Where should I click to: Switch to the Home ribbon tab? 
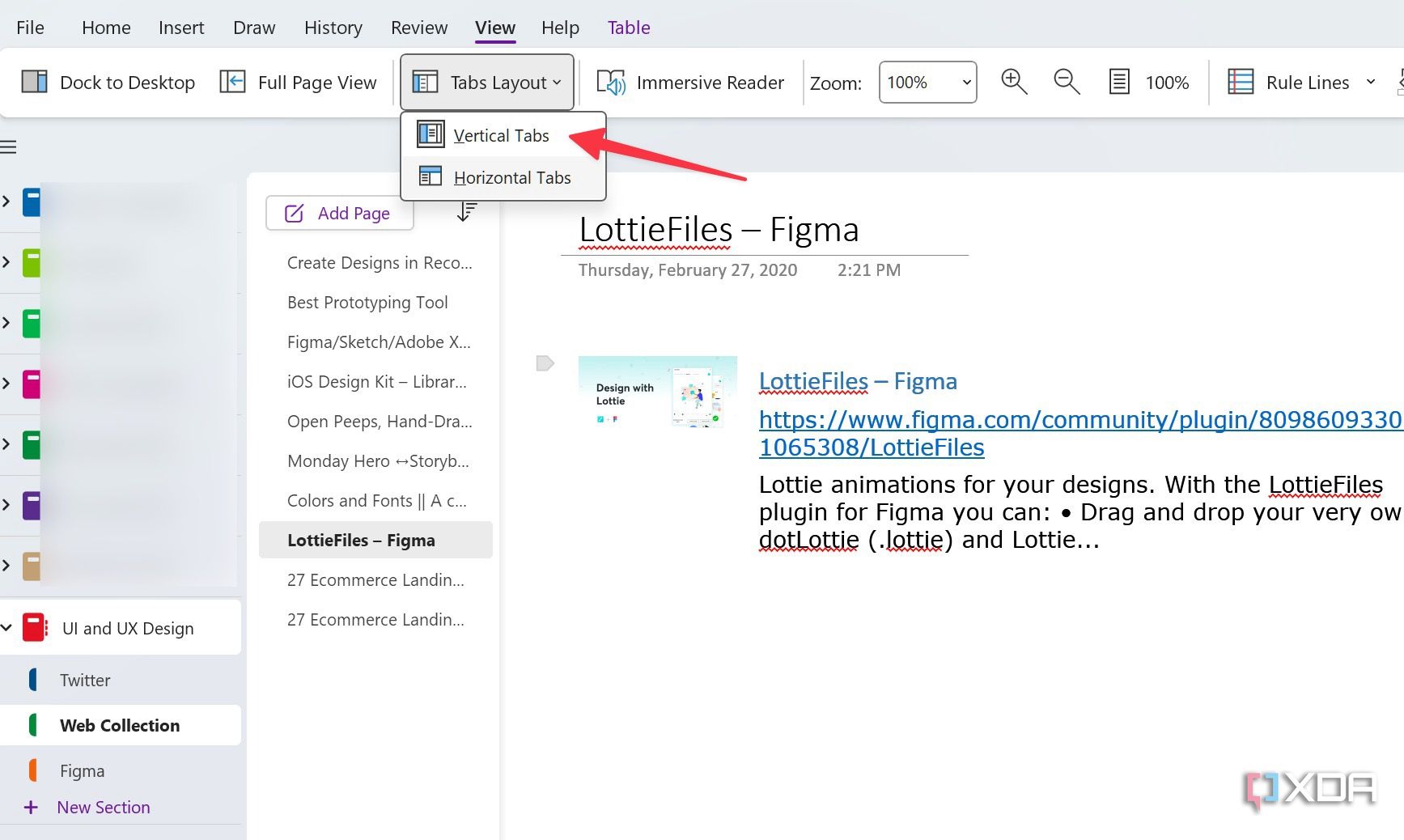pos(106,27)
